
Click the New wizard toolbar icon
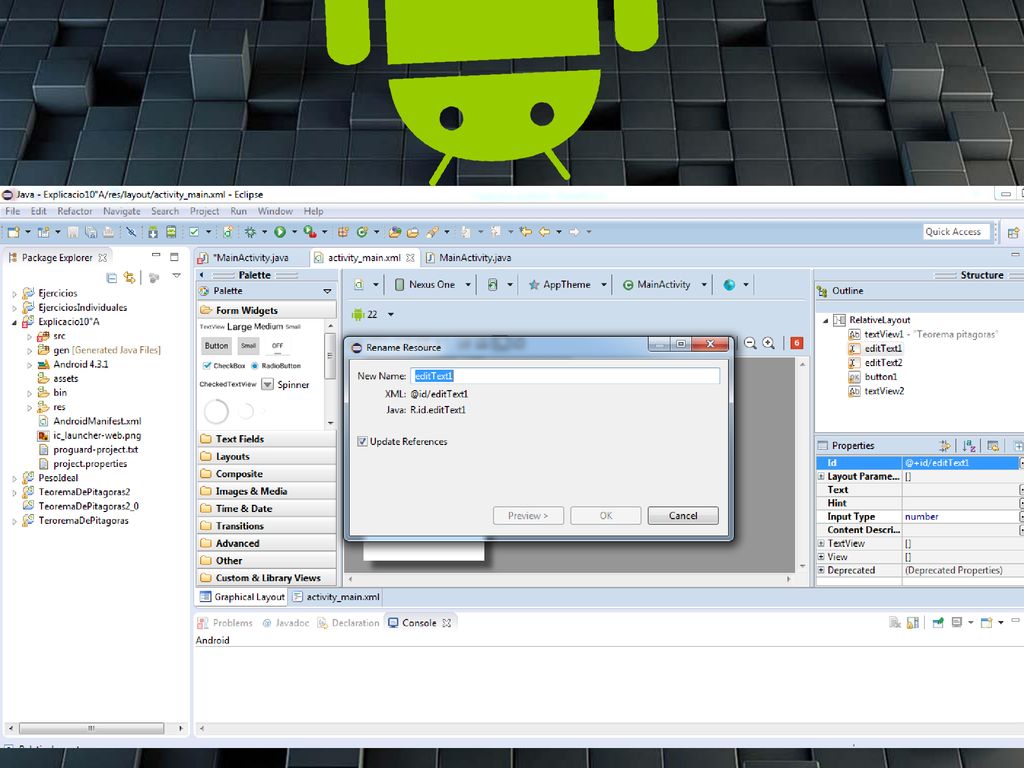[x=13, y=232]
